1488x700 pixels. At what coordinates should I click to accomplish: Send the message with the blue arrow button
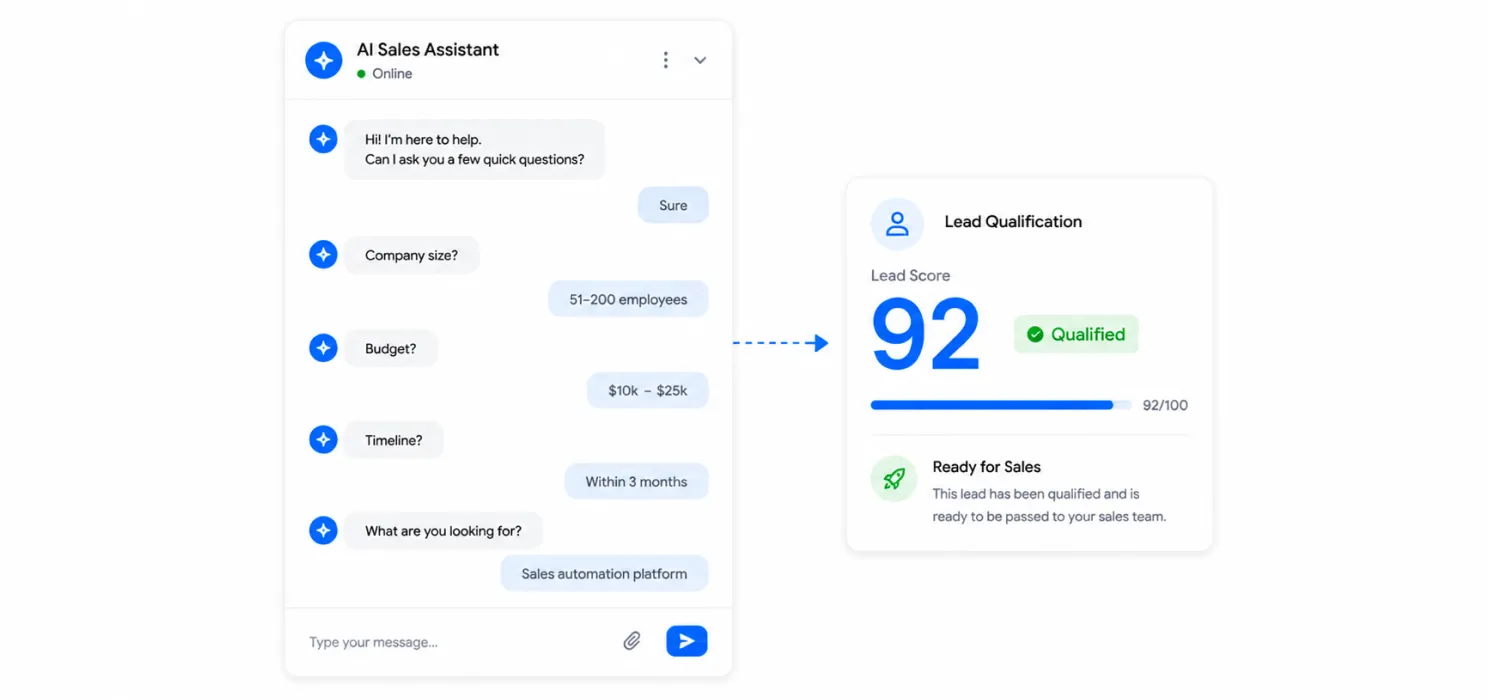[x=687, y=641]
